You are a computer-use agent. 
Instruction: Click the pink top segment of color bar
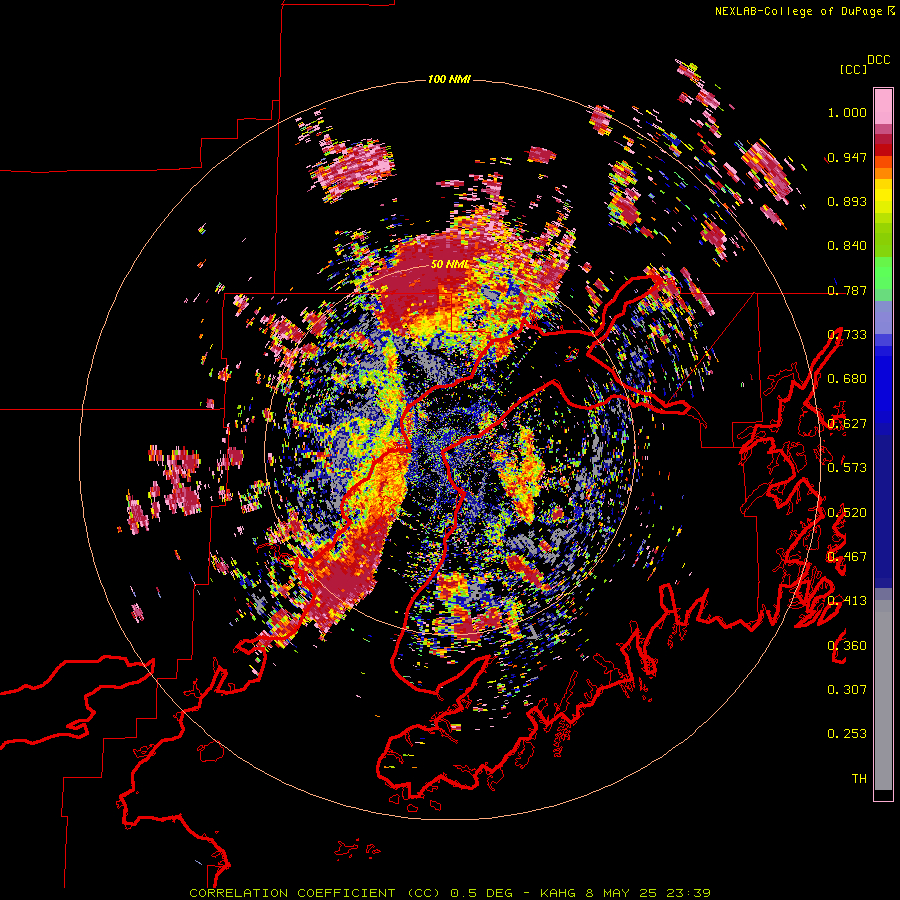(883, 106)
